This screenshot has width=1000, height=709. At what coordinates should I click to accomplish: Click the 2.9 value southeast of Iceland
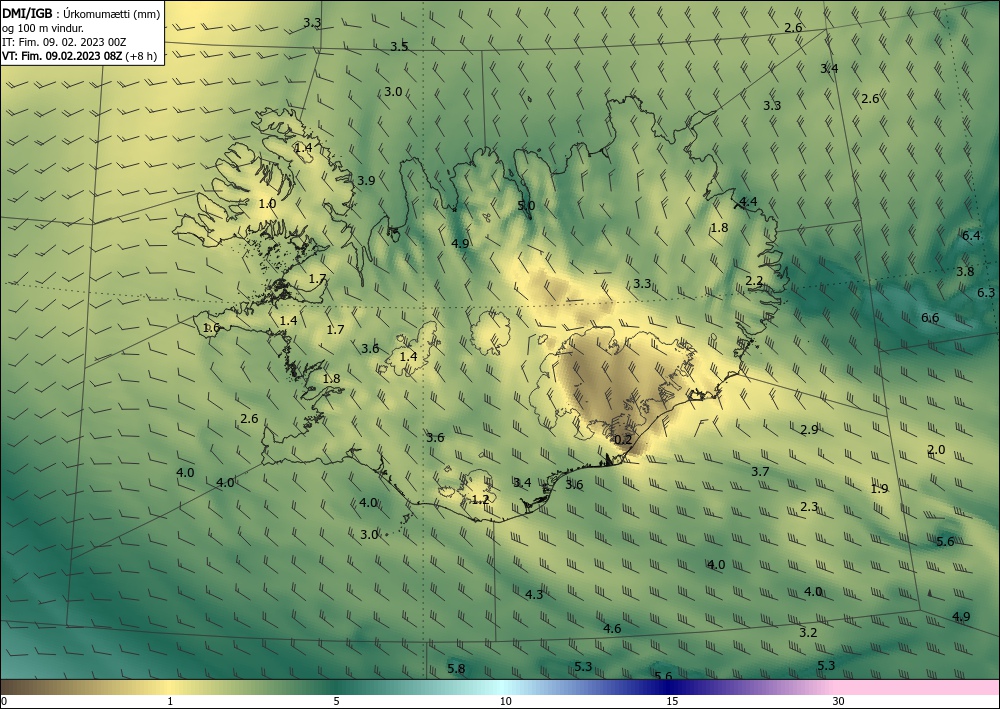tap(809, 430)
